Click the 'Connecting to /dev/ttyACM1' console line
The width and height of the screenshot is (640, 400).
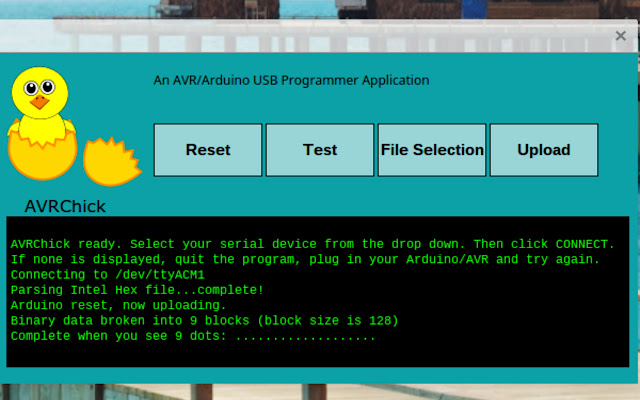(108, 275)
